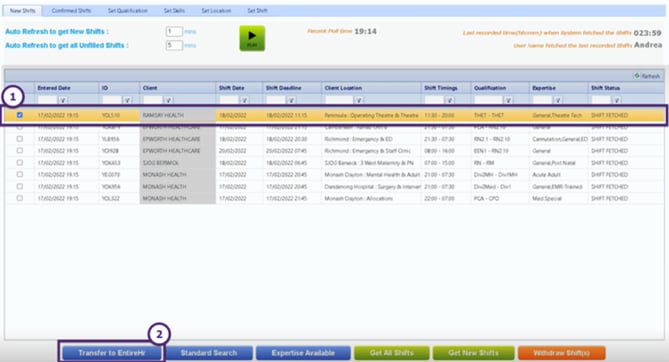Click the Withdraw Shift(s) button

(561, 353)
